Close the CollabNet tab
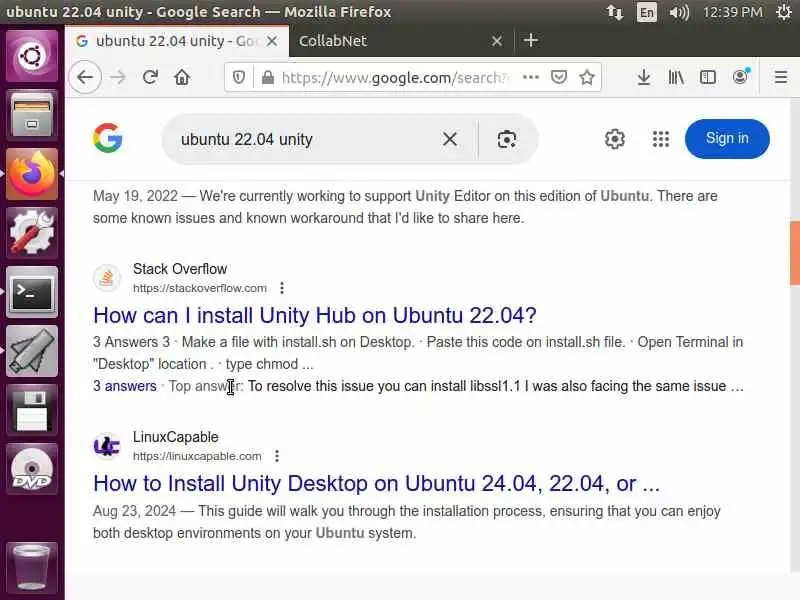This screenshot has width=800, height=600. point(496,41)
